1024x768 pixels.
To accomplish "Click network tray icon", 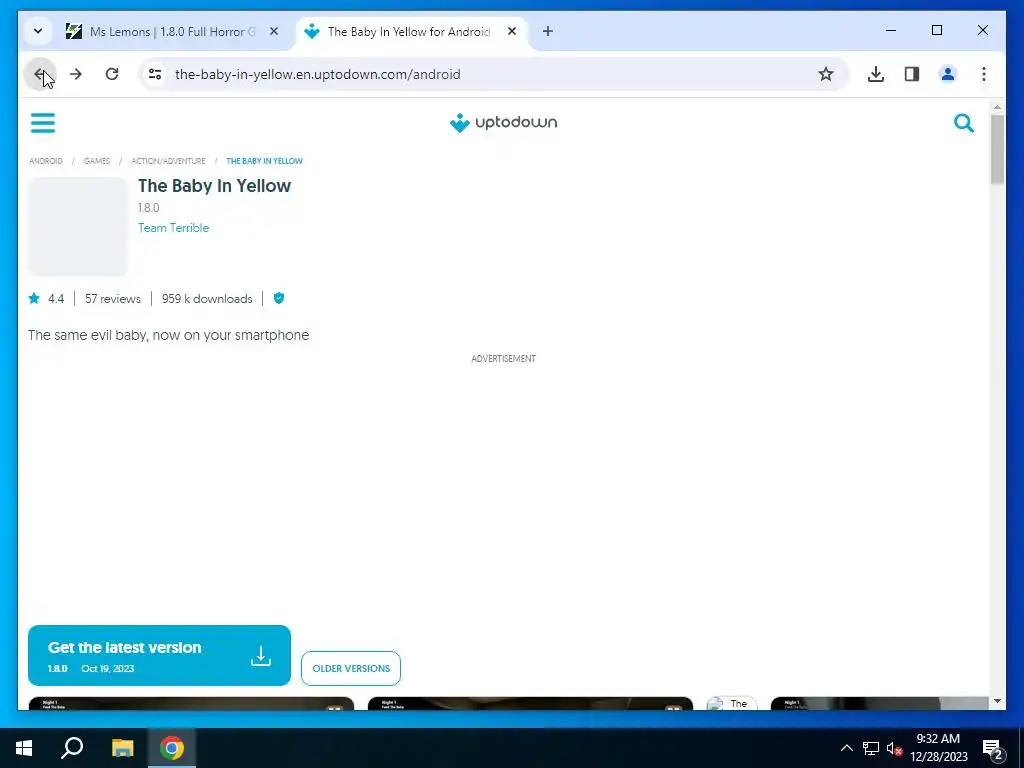I will 871,748.
